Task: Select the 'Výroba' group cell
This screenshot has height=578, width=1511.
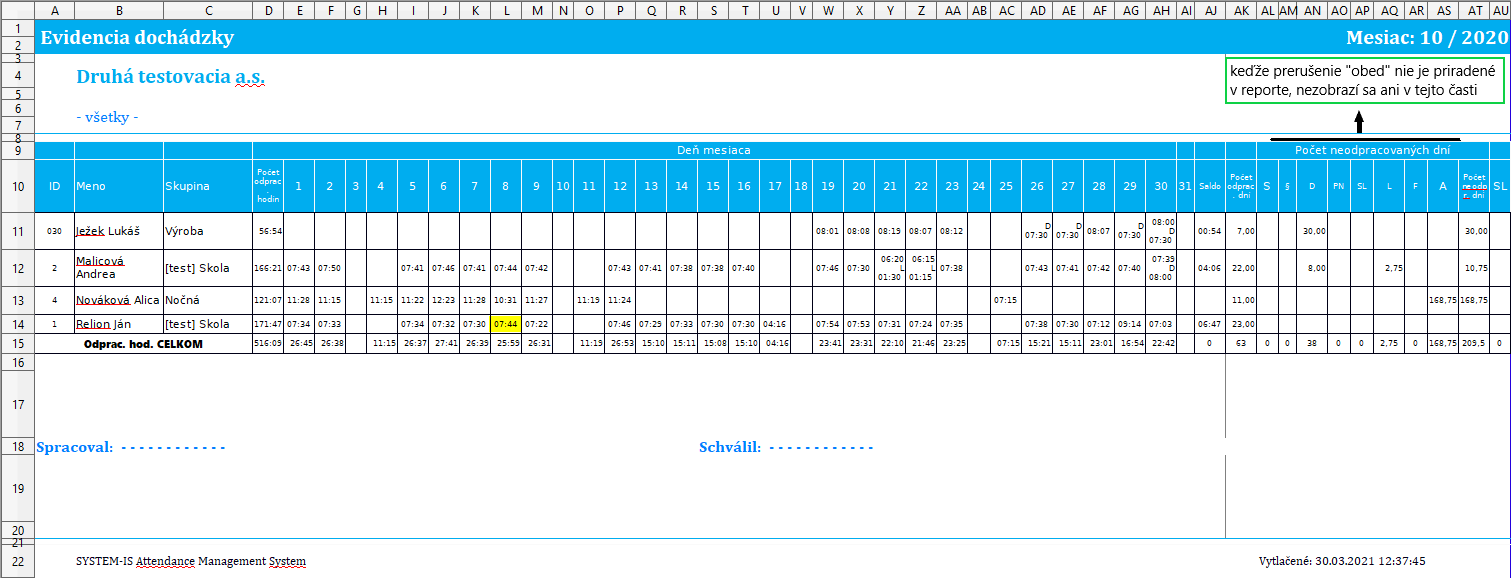Action: tap(208, 231)
